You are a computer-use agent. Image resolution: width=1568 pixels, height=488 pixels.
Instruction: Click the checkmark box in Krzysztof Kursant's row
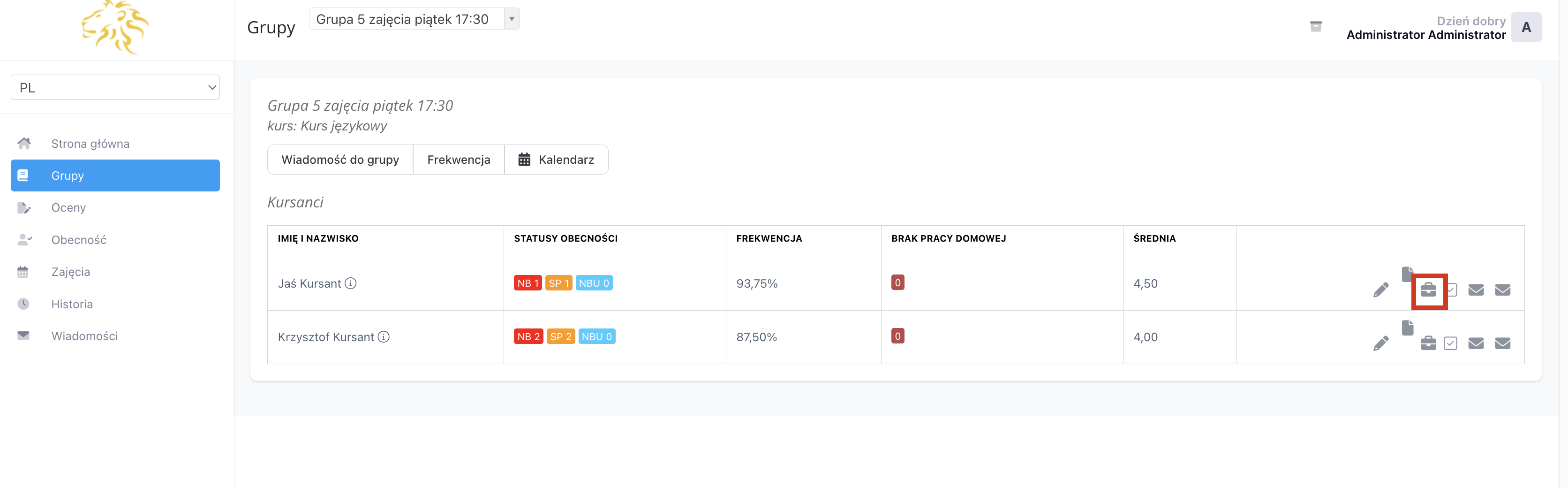(1450, 343)
